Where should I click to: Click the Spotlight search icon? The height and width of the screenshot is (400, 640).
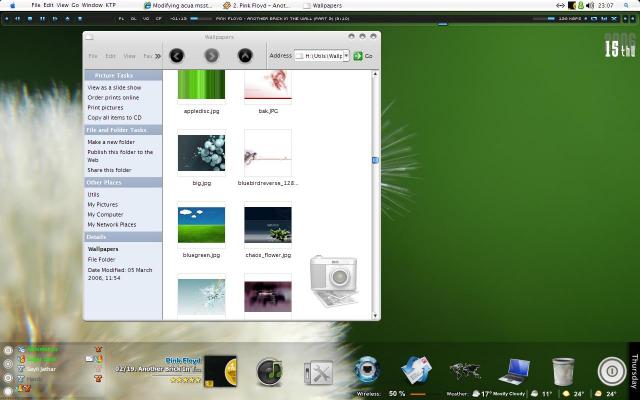point(627,5)
